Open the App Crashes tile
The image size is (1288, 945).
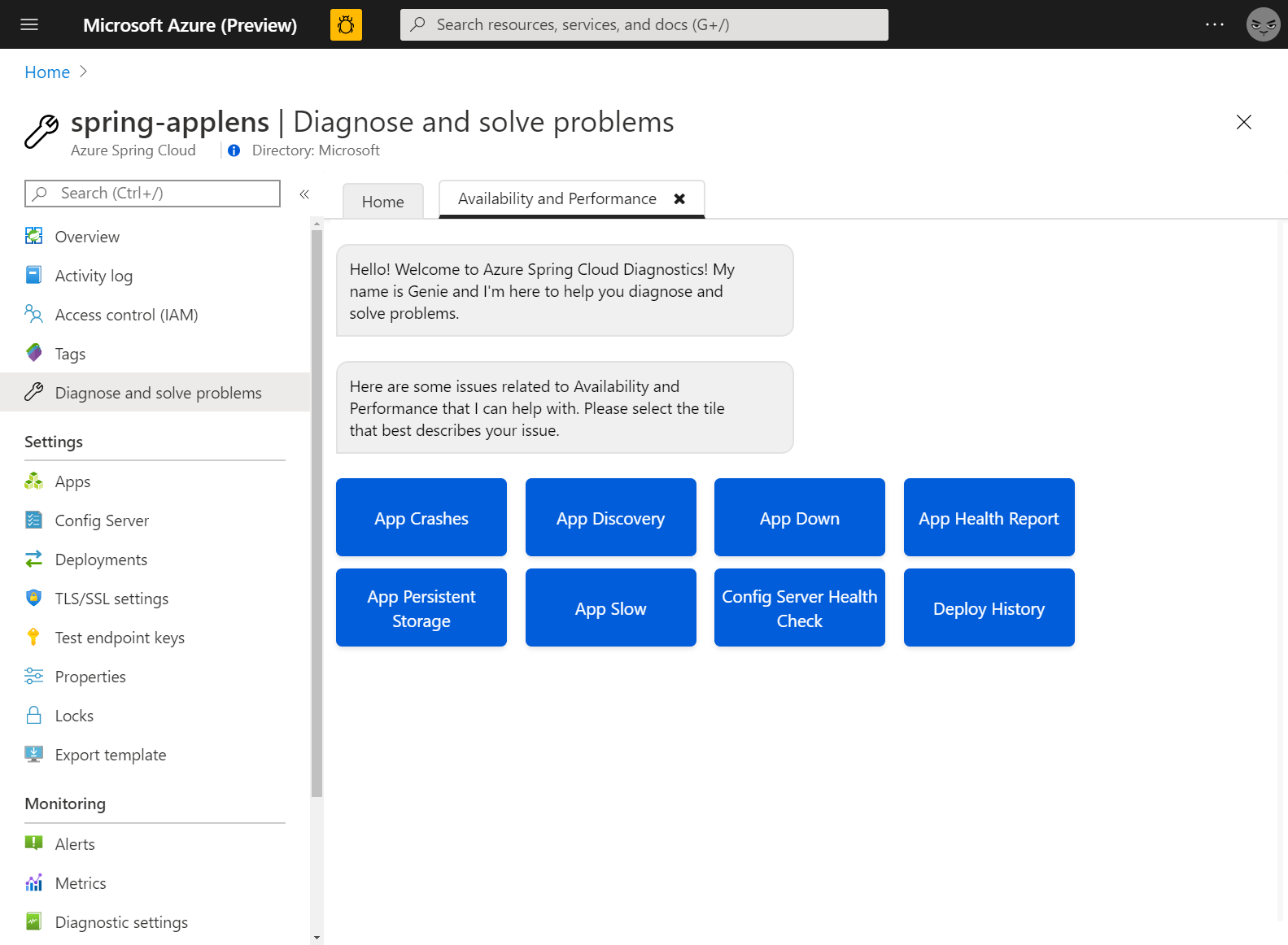tap(421, 517)
